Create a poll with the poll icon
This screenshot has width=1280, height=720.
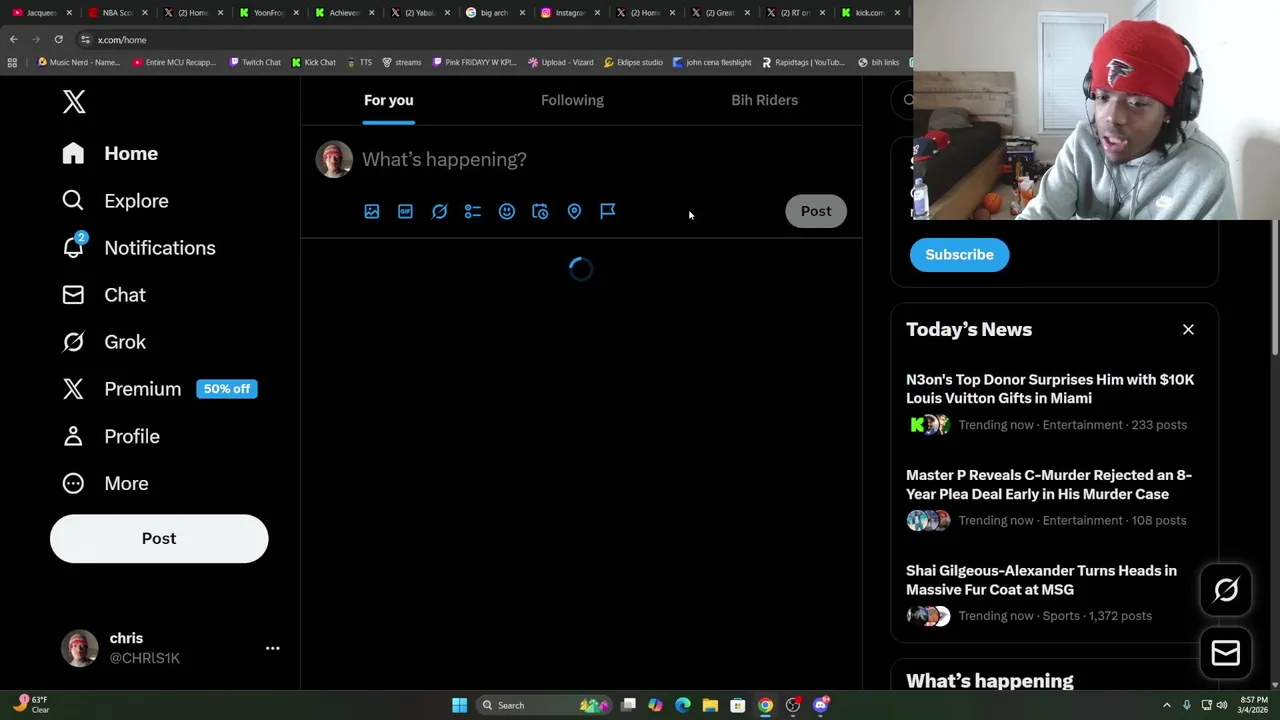point(473,211)
